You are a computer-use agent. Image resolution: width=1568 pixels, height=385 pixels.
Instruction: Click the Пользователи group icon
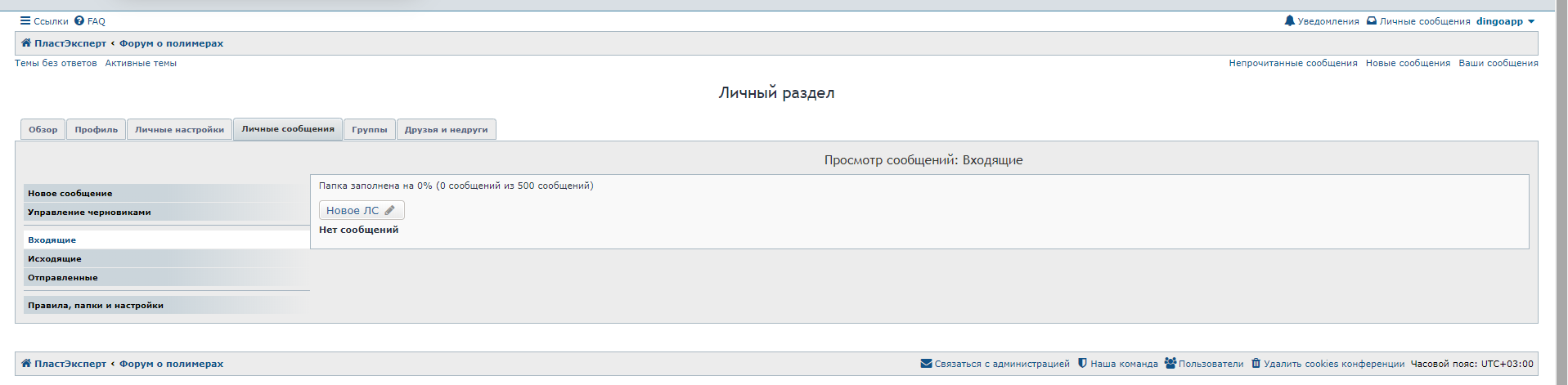1170,364
